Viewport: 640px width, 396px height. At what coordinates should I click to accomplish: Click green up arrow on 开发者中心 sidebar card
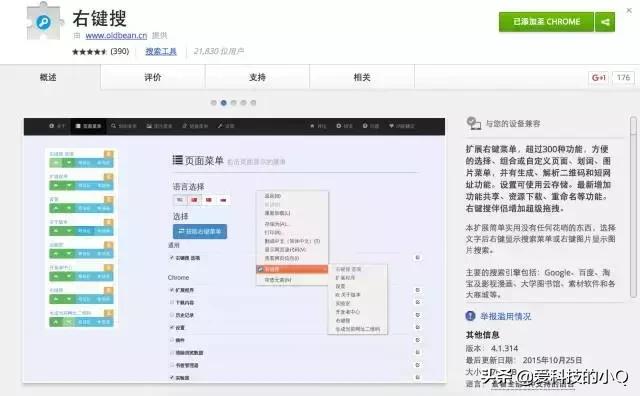[x=56, y=276]
